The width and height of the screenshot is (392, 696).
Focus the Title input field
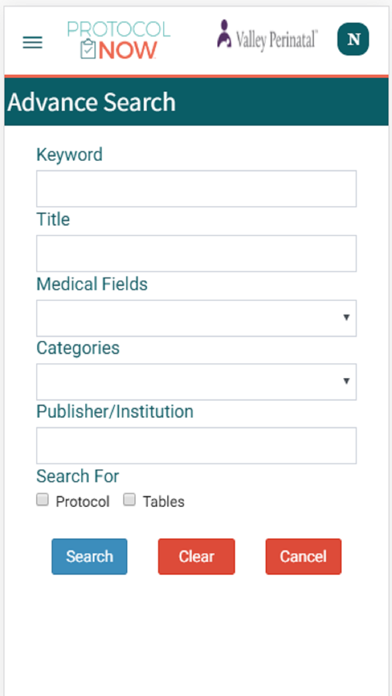[x=196, y=253]
